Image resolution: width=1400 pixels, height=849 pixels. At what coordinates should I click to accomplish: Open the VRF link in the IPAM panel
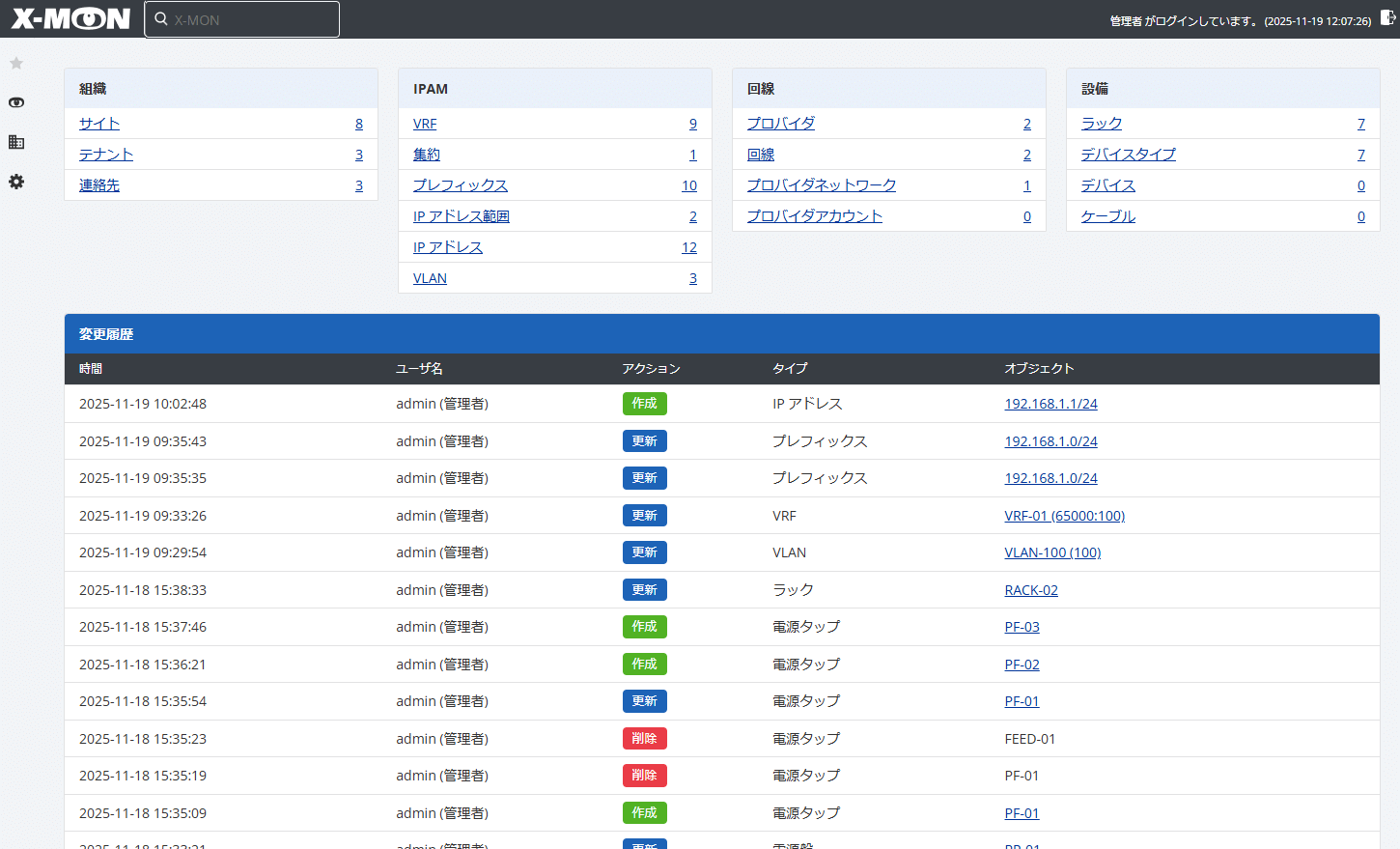tap(425, 123)
